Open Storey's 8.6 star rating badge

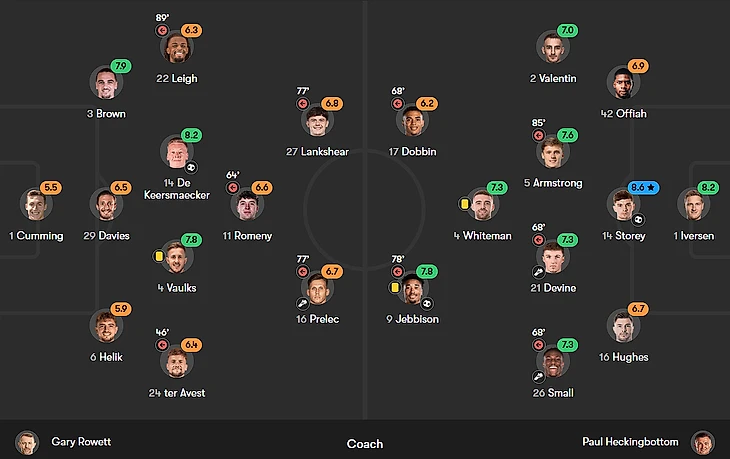(x=644, y=187)
